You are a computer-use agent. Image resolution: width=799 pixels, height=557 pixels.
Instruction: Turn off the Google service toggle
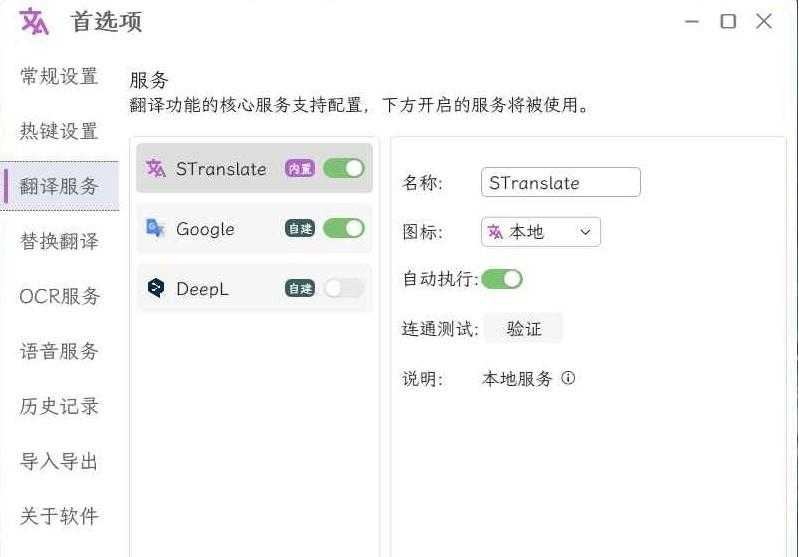[x=343, y=228]
